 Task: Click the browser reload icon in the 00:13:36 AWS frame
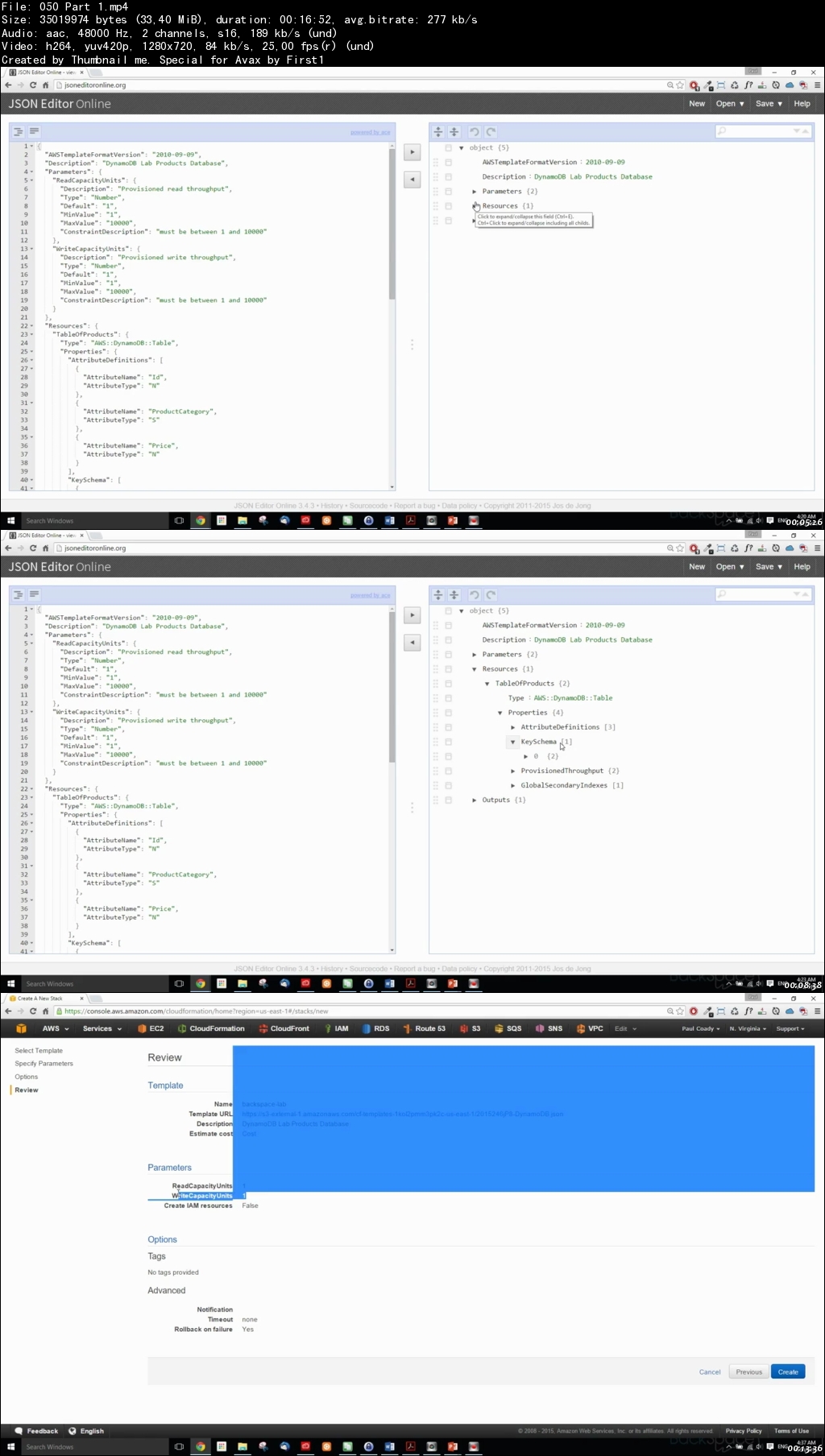(33, 1011)
